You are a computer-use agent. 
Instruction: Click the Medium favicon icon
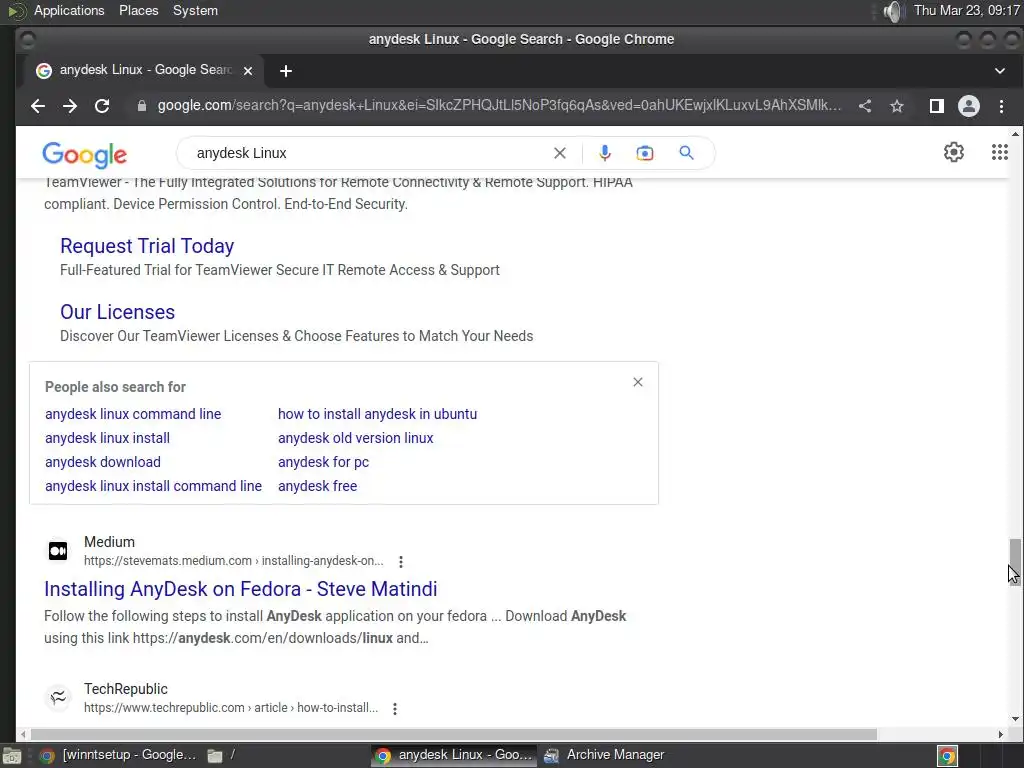pos(58,551)
